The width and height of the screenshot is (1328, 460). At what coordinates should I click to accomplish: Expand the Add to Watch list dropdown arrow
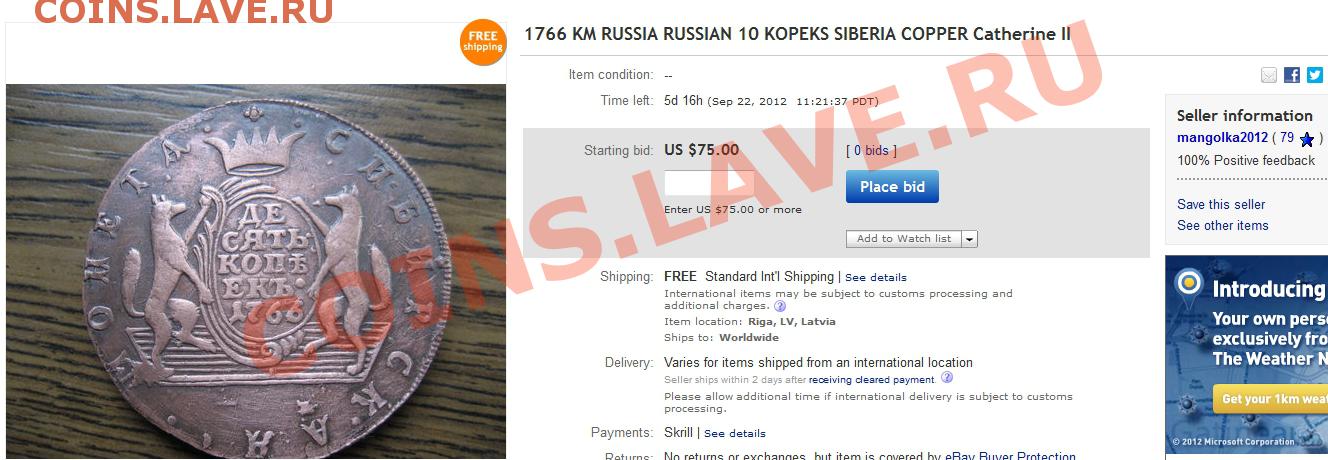tap(969, 239)
